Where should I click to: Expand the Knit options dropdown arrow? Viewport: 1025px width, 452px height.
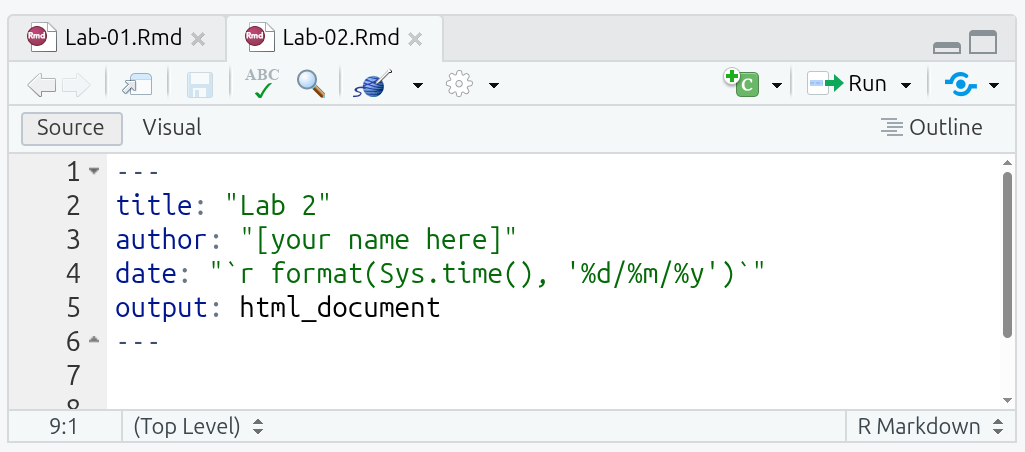coord(418,85)
